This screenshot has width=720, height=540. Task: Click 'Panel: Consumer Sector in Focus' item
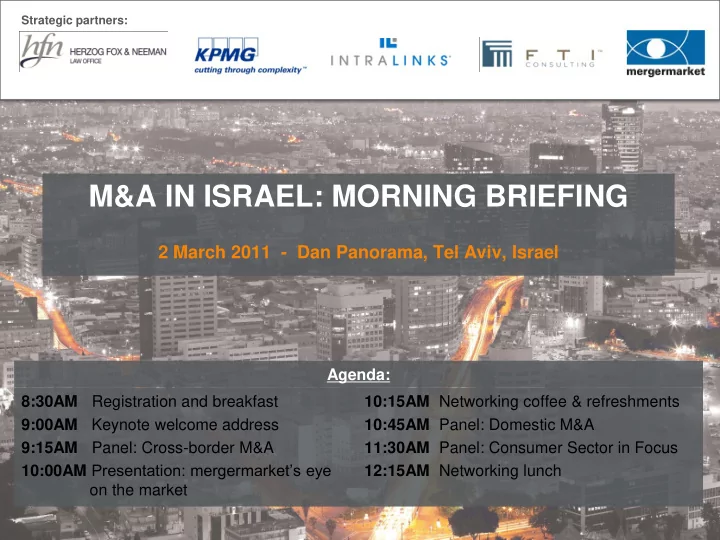pos(558,447)
